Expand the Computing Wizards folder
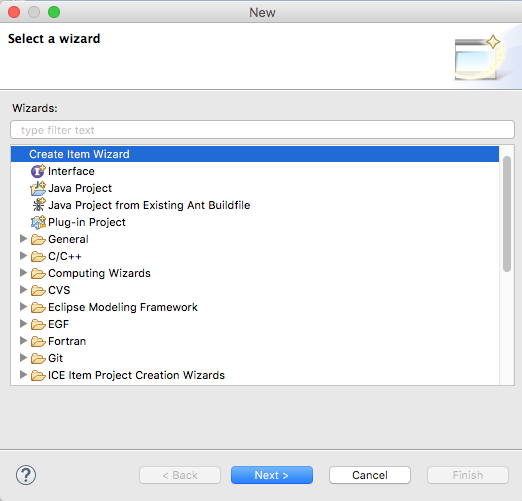522x501 pixels. click(23, 273)
